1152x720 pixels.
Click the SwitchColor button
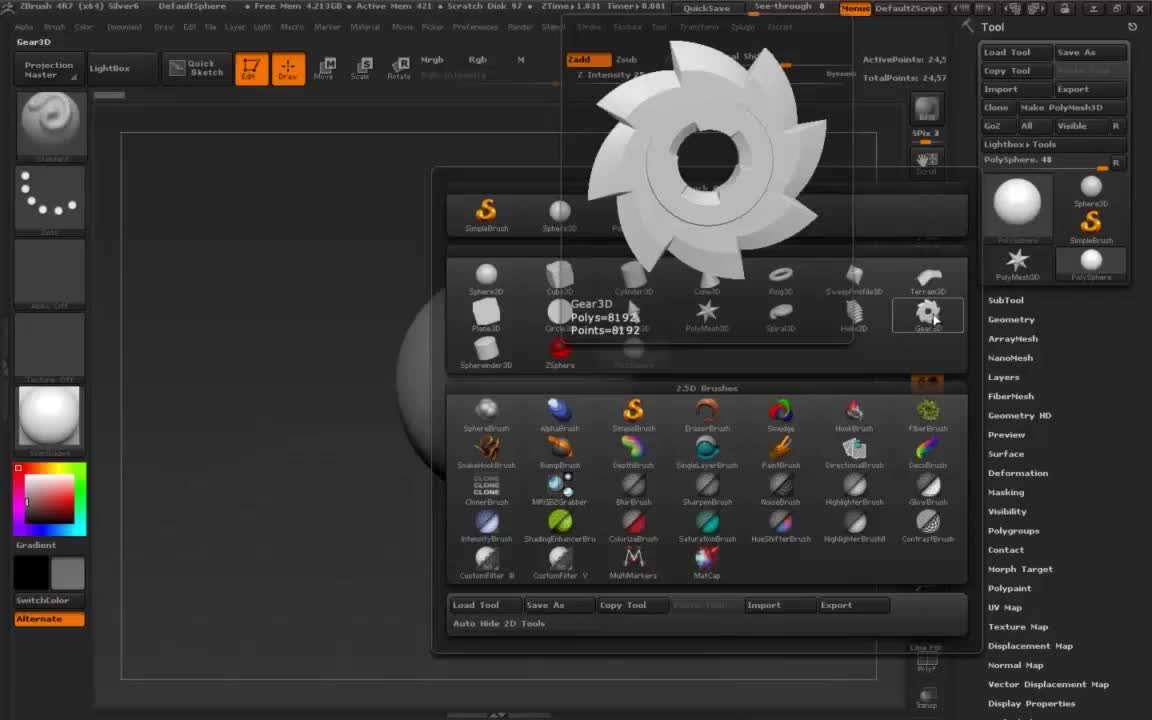49,600
